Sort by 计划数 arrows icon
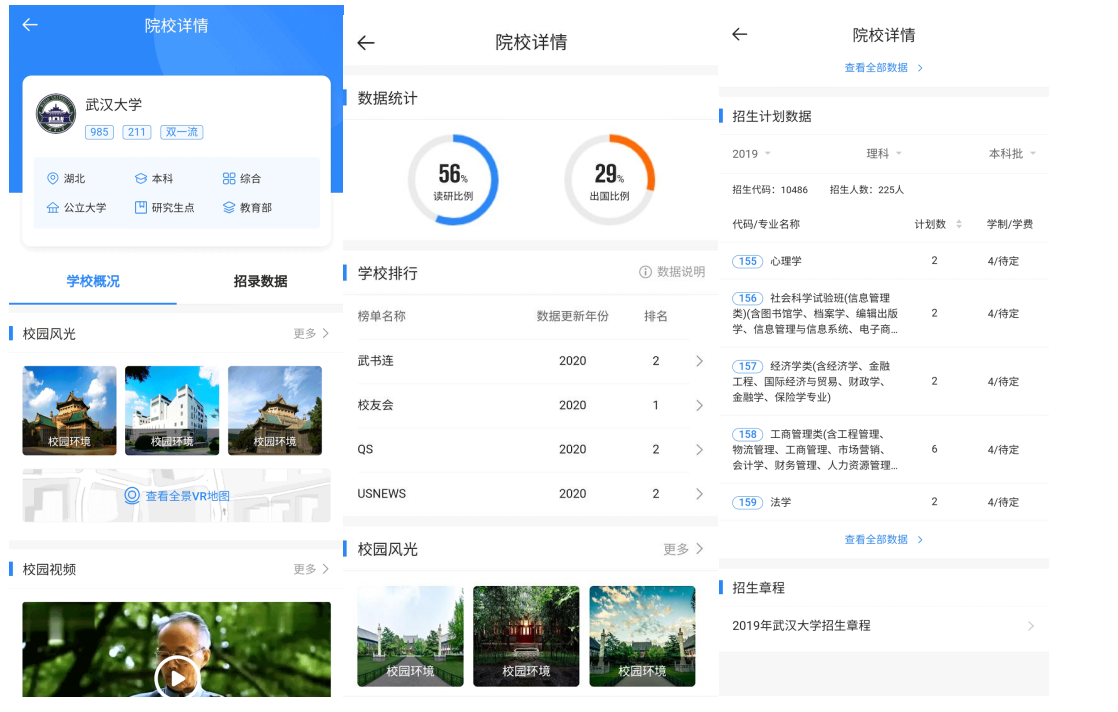1118x712 pixels. tap(959, 224)
